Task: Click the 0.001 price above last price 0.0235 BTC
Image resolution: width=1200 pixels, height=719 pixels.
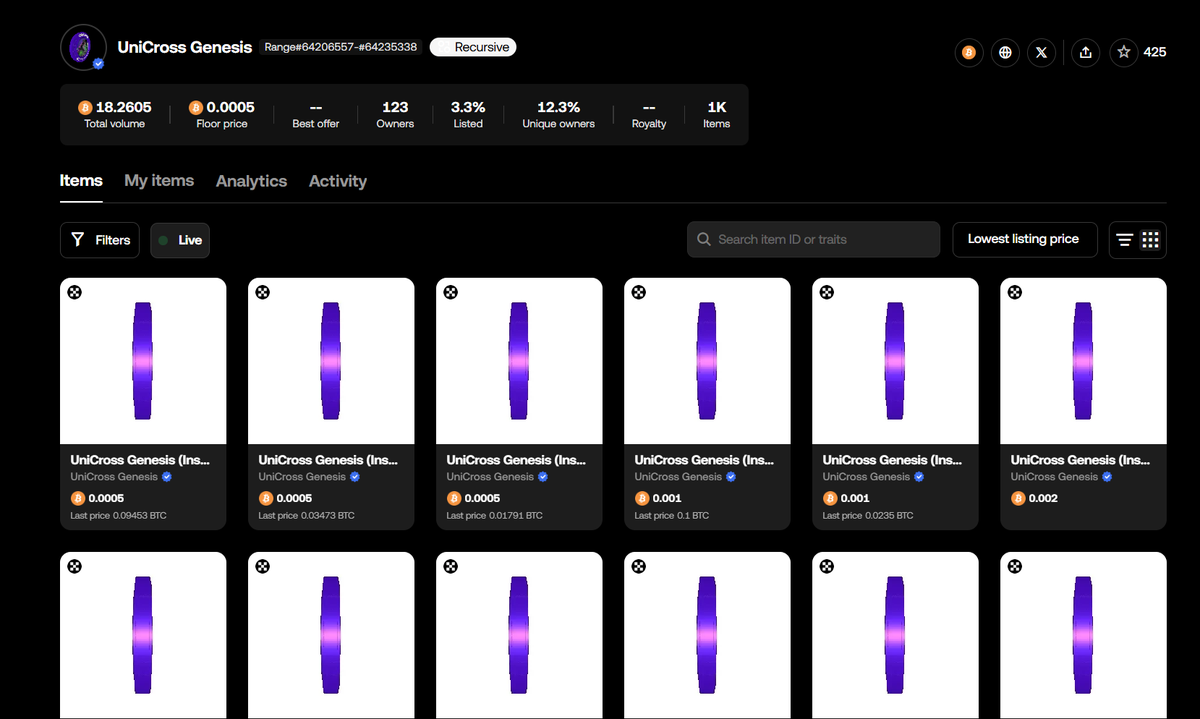Action: coord(854,498)
